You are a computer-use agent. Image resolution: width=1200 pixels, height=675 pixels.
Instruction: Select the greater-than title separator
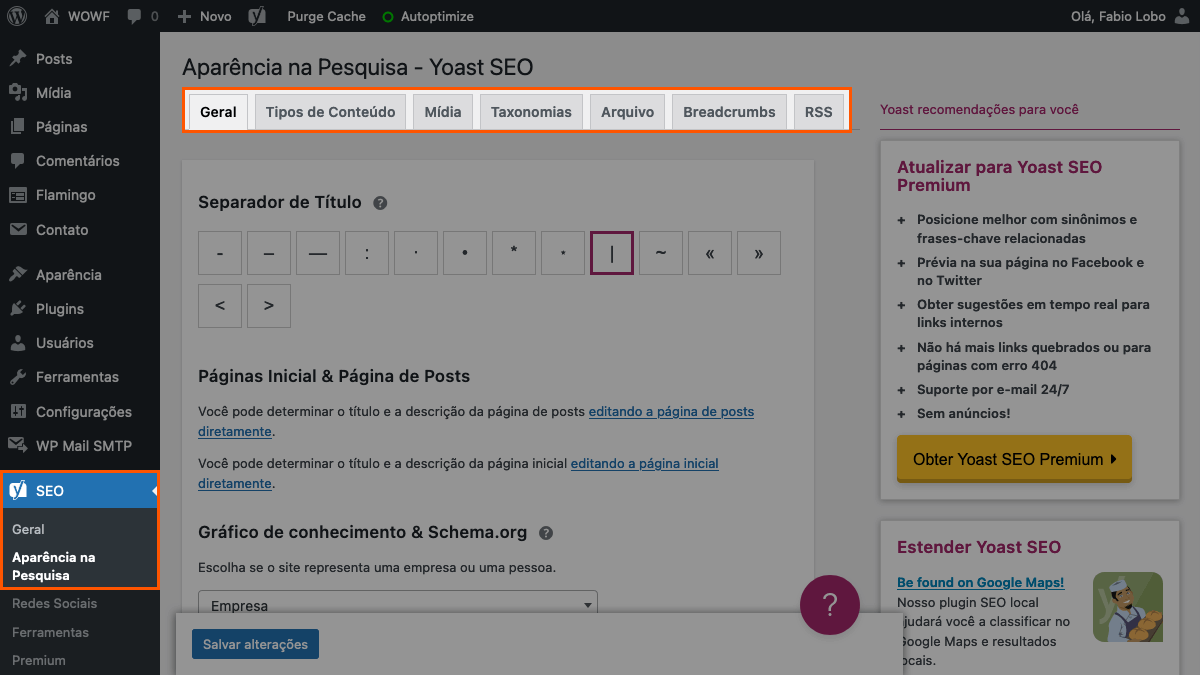click(269, 306)
